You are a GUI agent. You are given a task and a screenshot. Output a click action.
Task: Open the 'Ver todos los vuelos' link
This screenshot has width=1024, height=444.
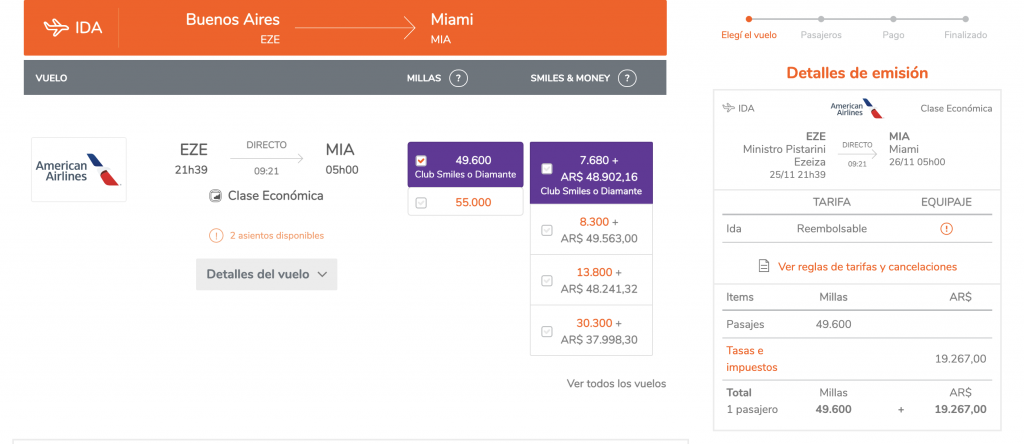[x=616, y=384]
